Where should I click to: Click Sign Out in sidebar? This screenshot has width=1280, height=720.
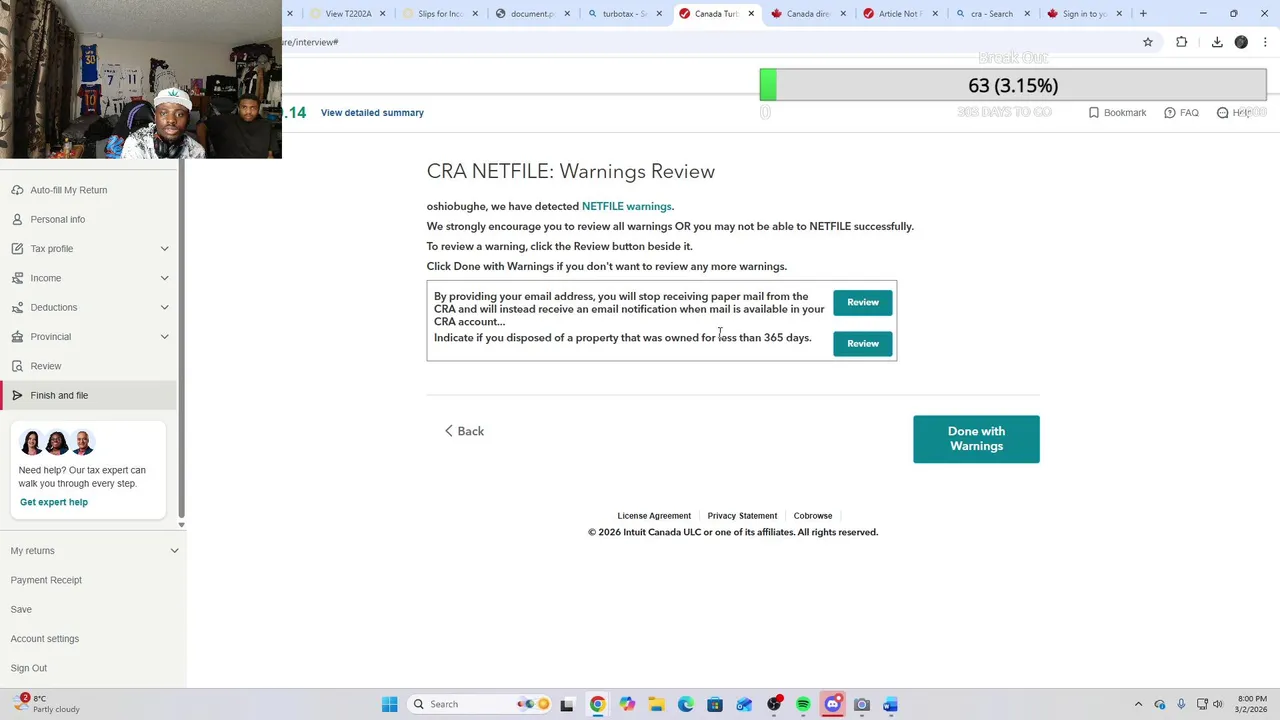(x=29, y=668)
